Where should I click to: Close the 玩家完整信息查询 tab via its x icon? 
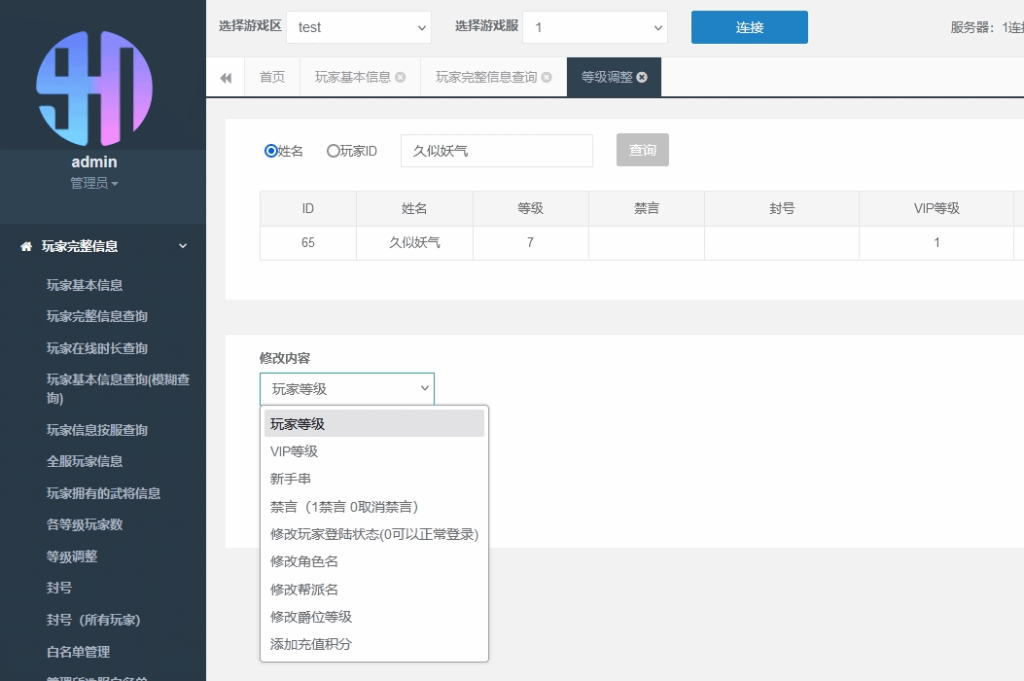pos(547,78)
